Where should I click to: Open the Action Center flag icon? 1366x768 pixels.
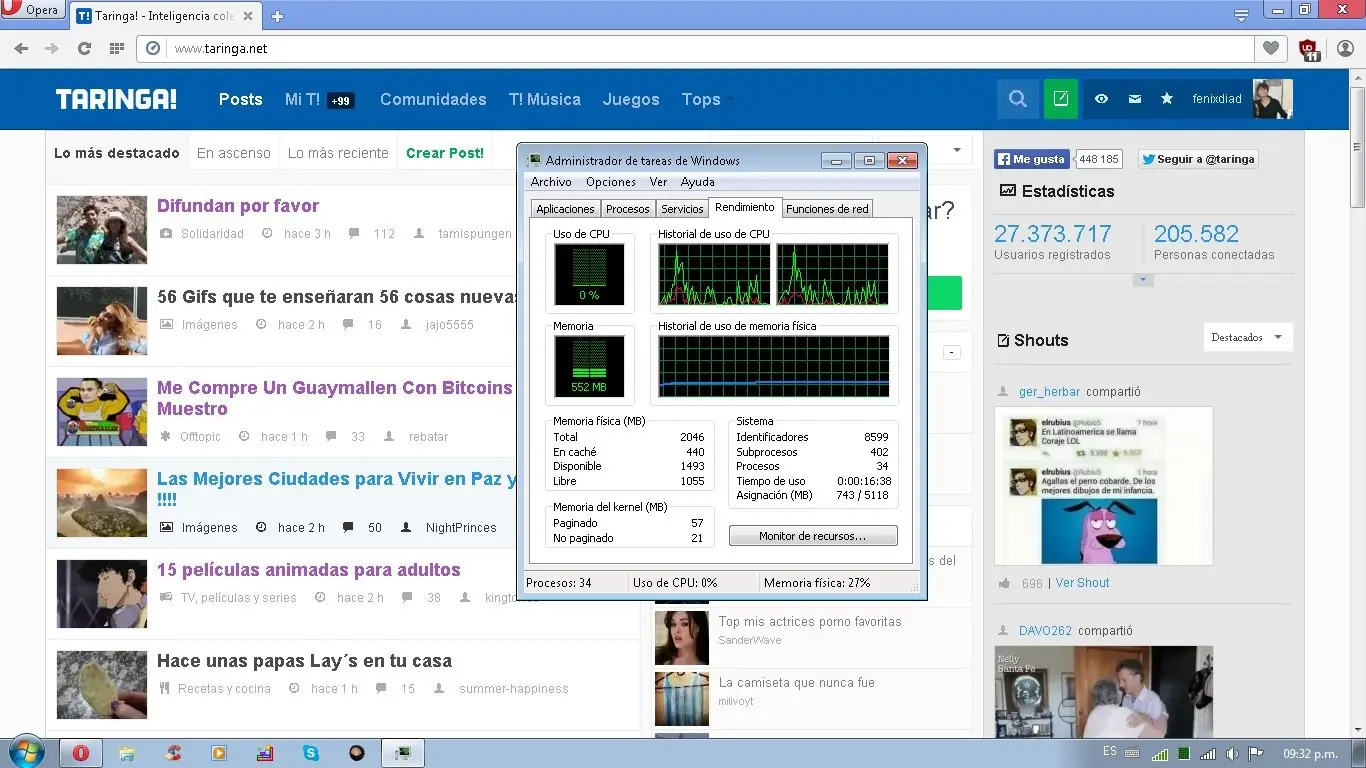coord(1256,753)
